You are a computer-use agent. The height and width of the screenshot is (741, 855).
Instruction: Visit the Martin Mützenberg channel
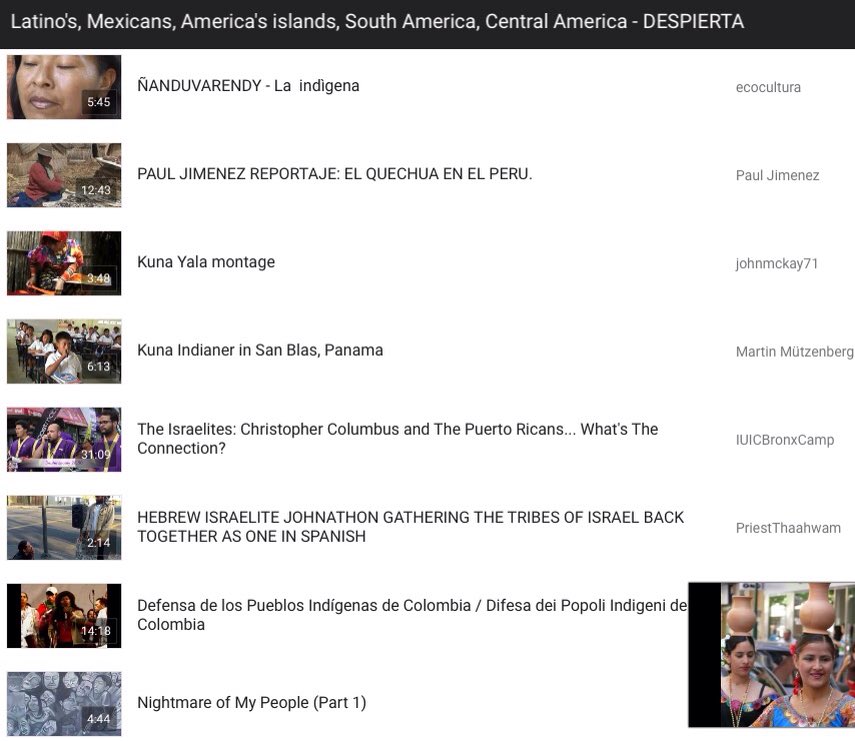coord(794,351)
